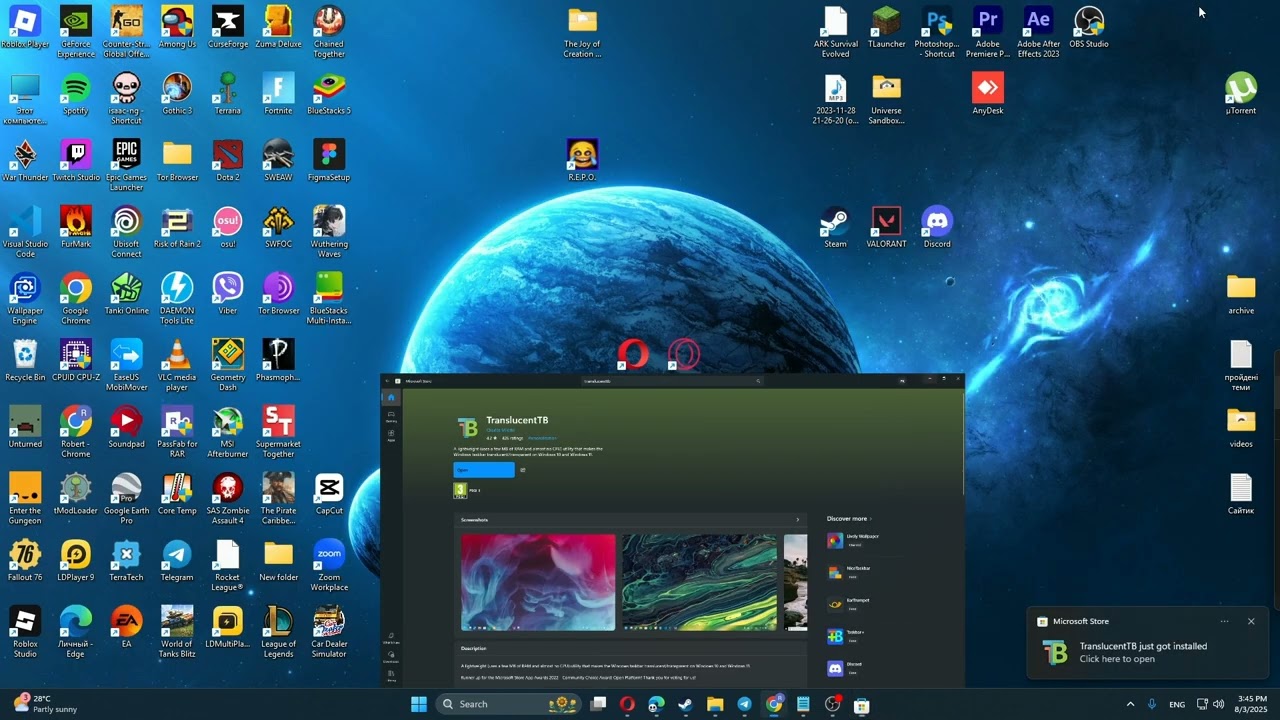1280x720 pixels.
Task: Open volume control in system tray
Action: coord(1218,704)
